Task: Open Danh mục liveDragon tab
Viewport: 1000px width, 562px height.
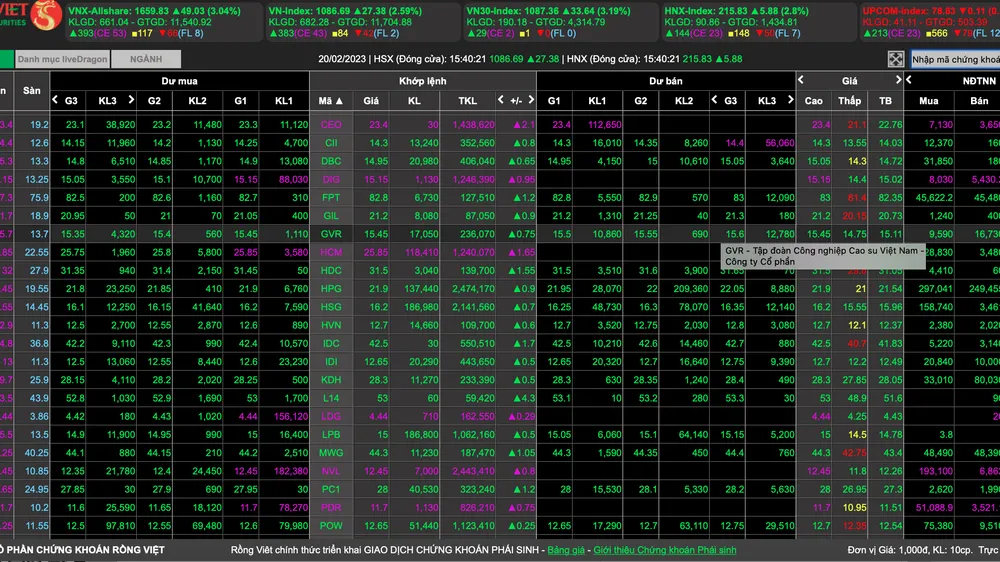Action: 62,59
